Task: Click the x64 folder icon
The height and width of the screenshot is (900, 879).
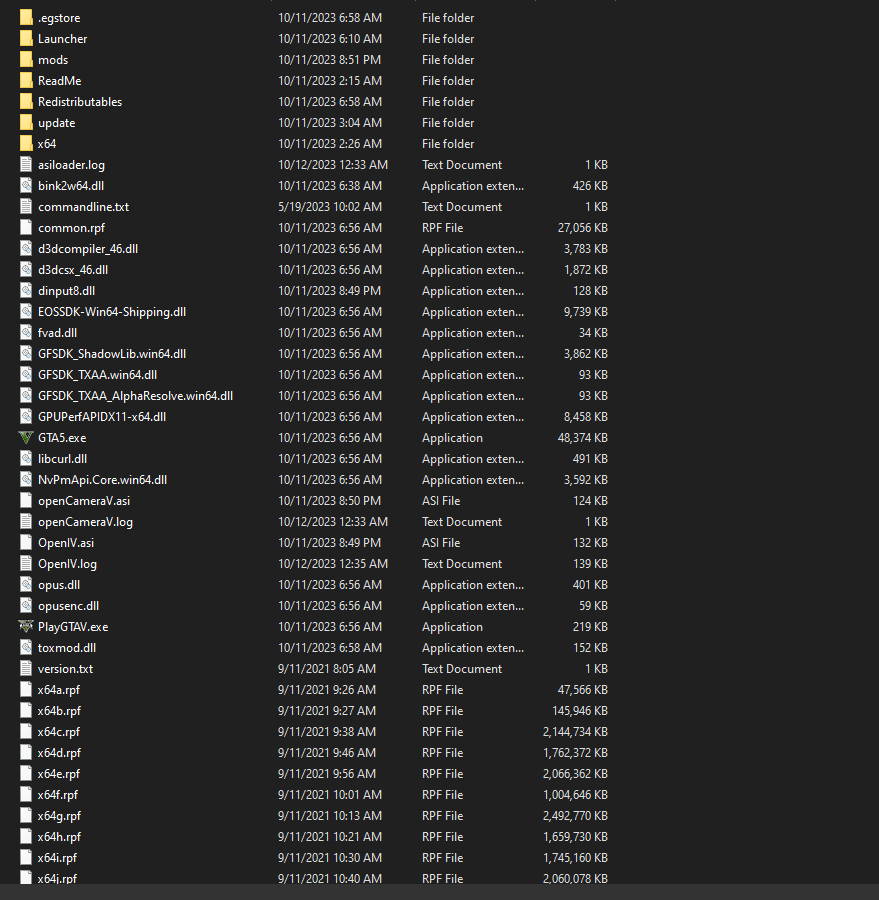Action: [x=26, y=144]
